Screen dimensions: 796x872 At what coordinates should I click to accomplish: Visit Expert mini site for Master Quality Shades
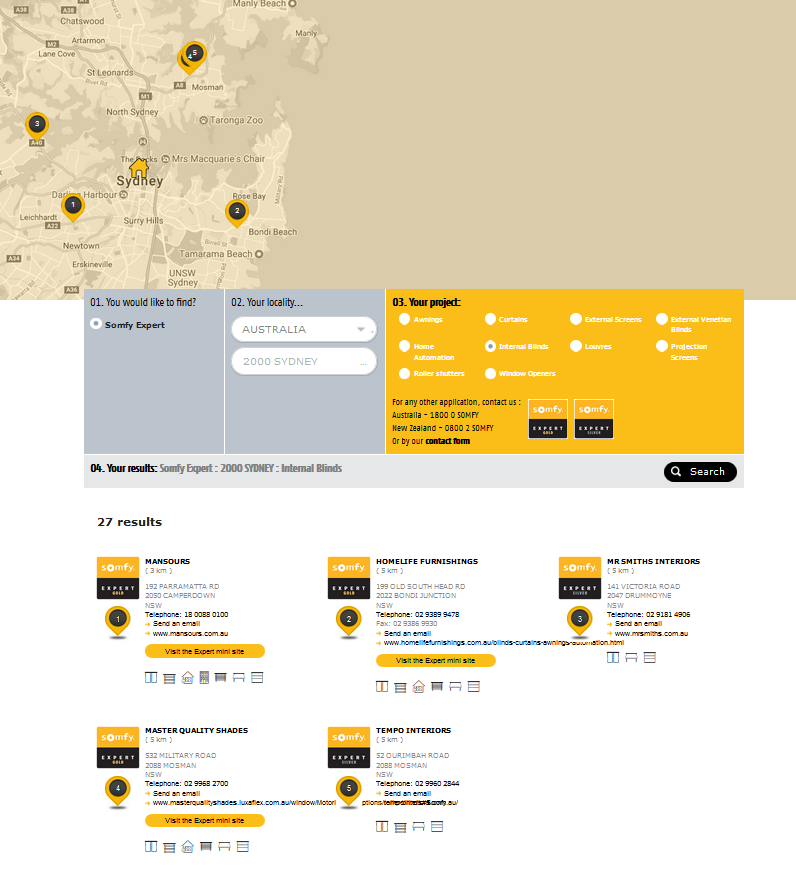[205, 820]
